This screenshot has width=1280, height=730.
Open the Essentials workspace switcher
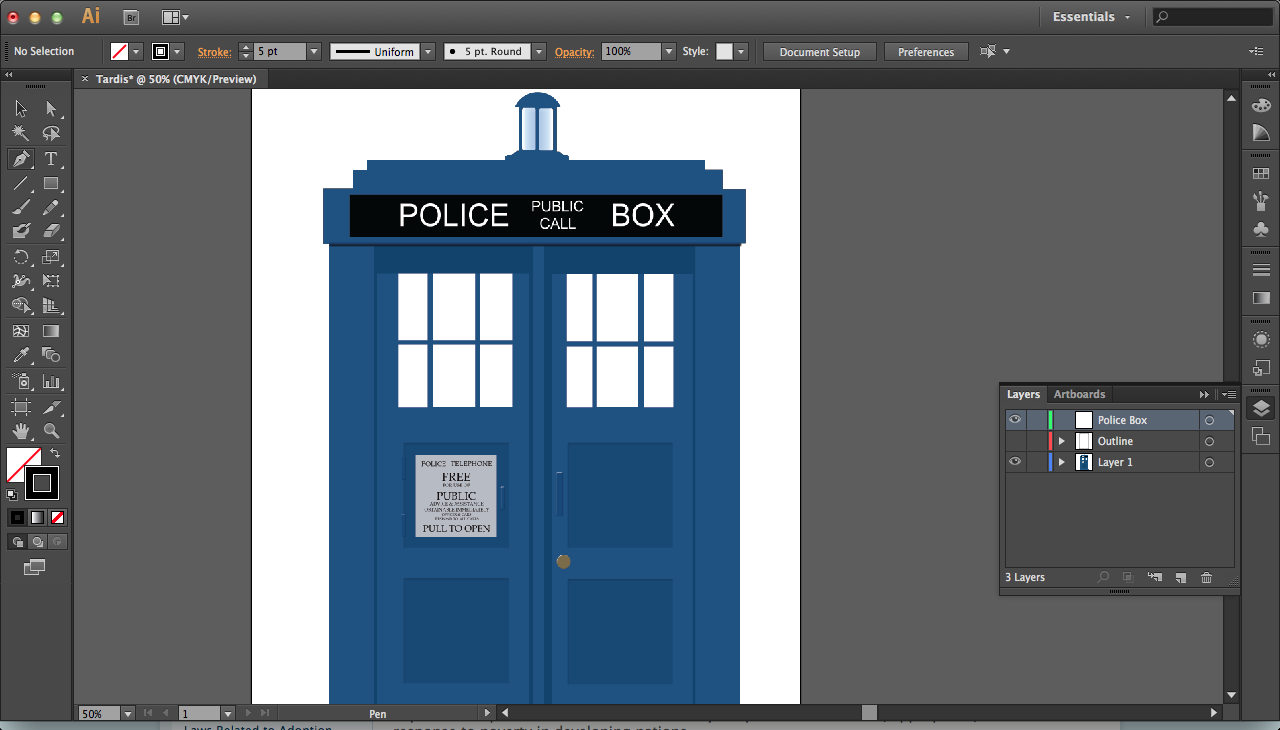coord(1091,17)
